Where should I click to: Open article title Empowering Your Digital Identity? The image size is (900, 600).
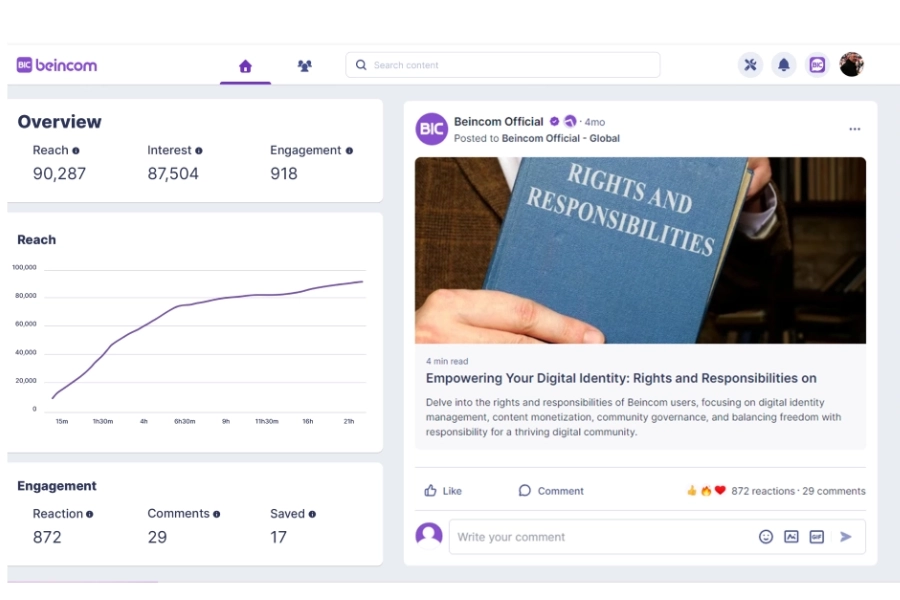tap(621, 378)
